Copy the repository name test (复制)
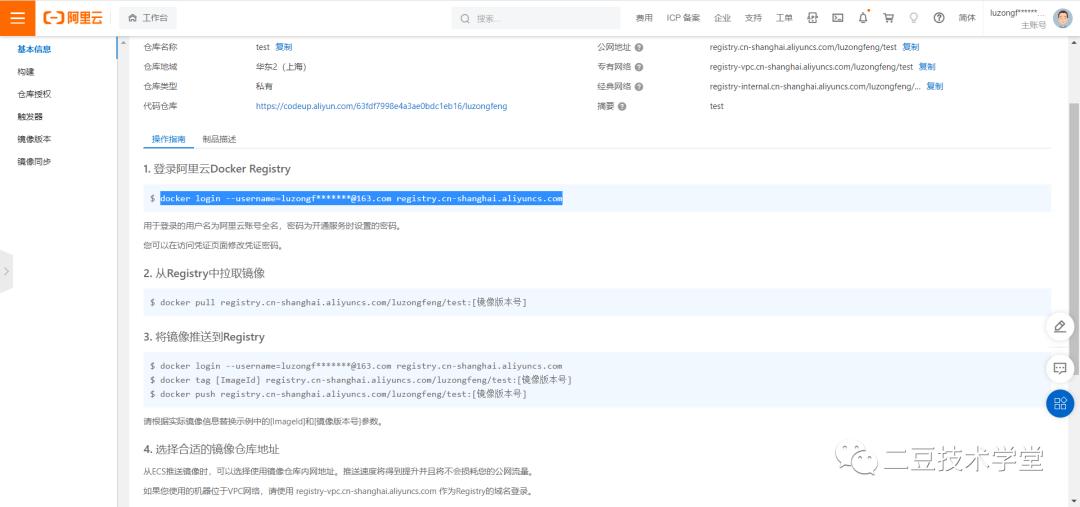Screen dimensions: 1080x507 pos(284,47)
